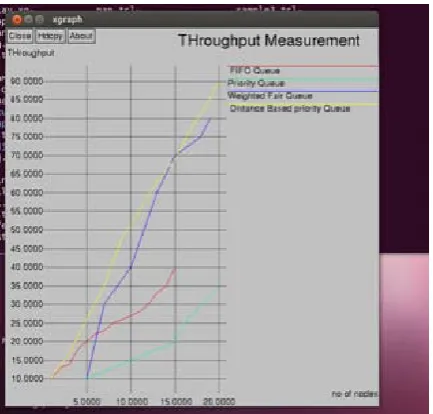Click the Weighted Fair Queue legend label
The width and height of the screenshot is (433, 414).
pos(270,96)
